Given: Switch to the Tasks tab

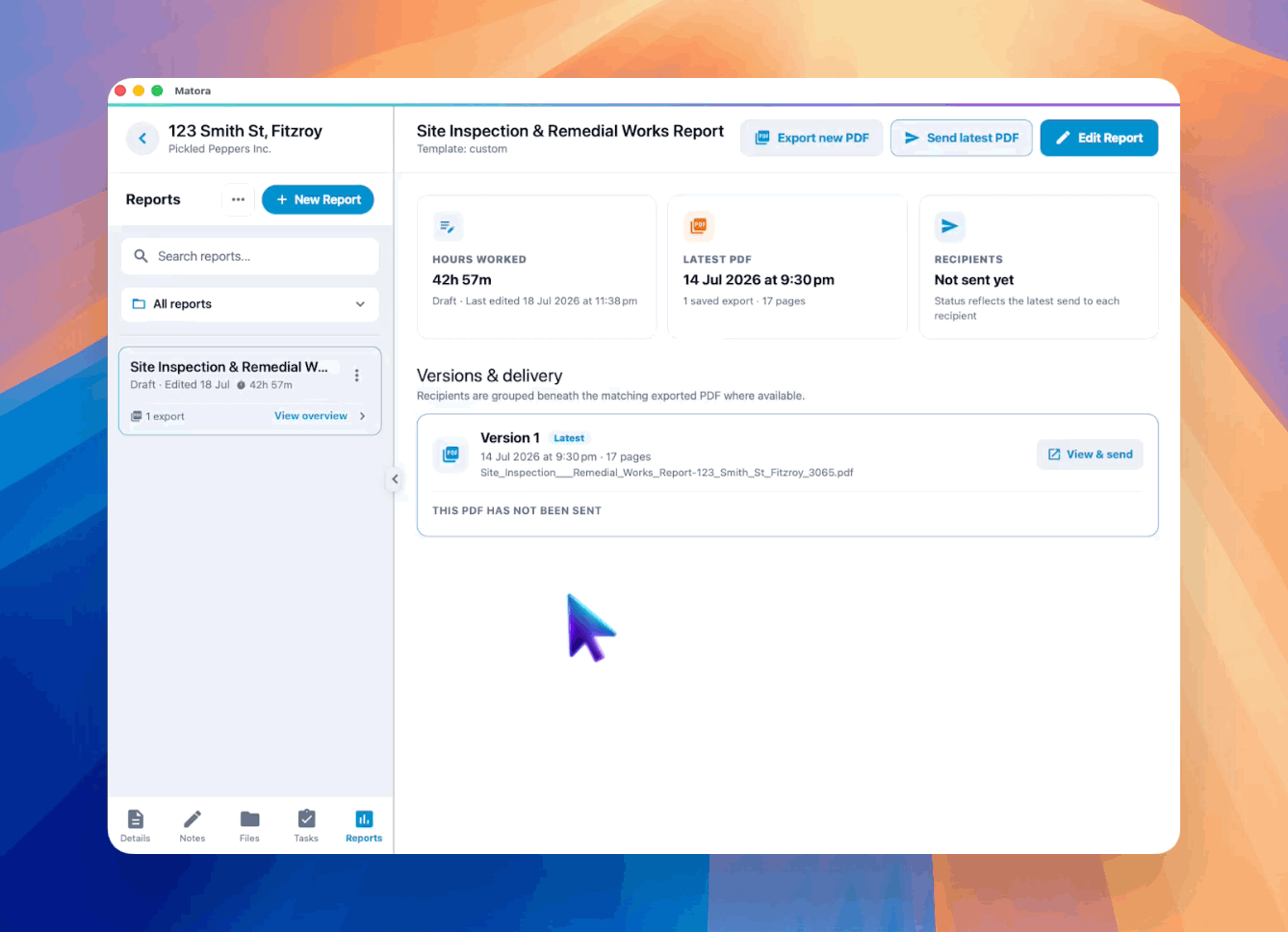Looking at the screenshot, I should 306,826.
